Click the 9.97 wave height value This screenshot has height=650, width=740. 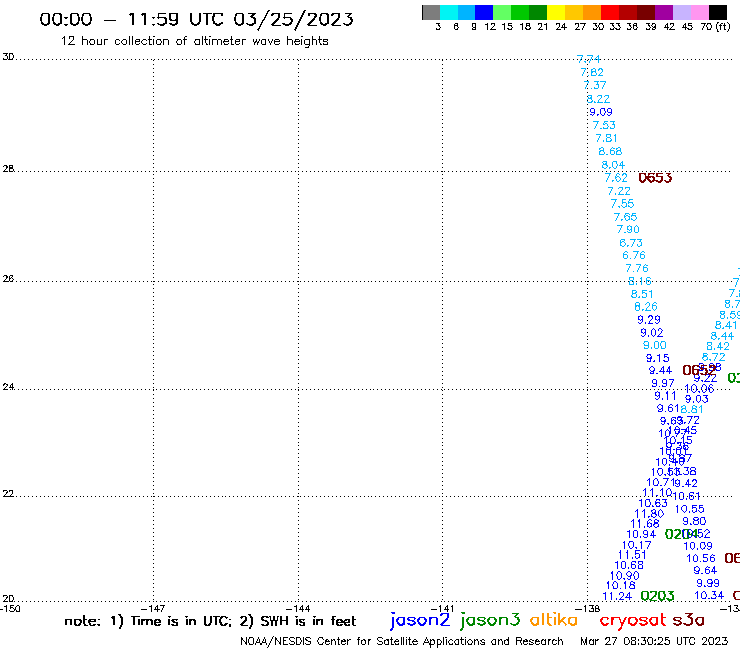[663, 383]
